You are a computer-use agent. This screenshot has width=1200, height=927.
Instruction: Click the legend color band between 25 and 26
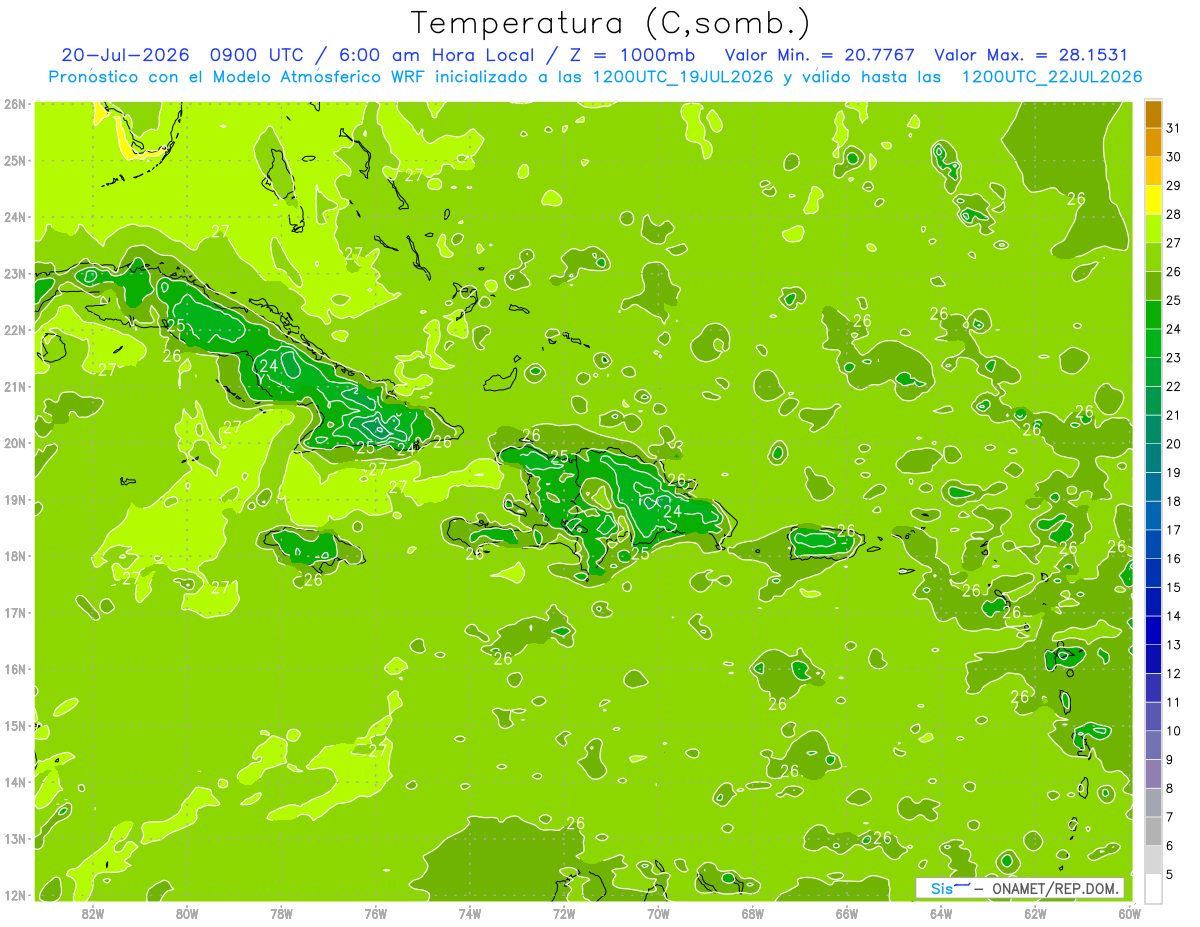click(x=1153, y=286)
